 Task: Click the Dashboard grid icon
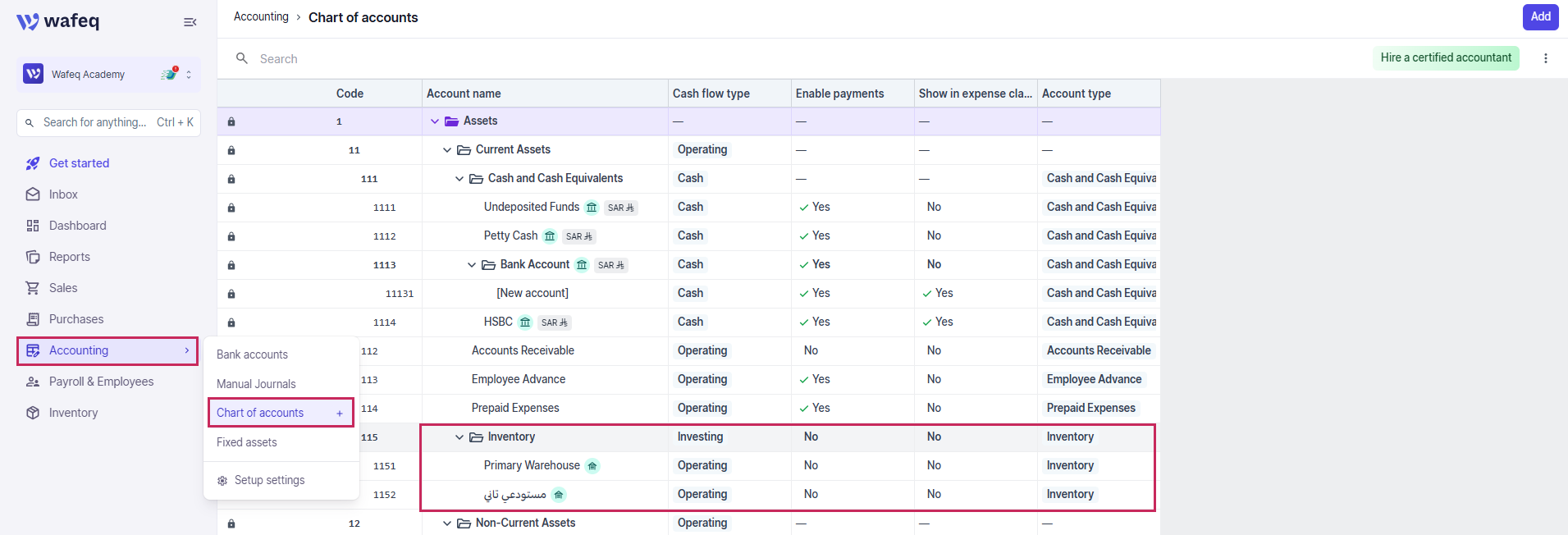pyautogui.click(x=33, y=226)
